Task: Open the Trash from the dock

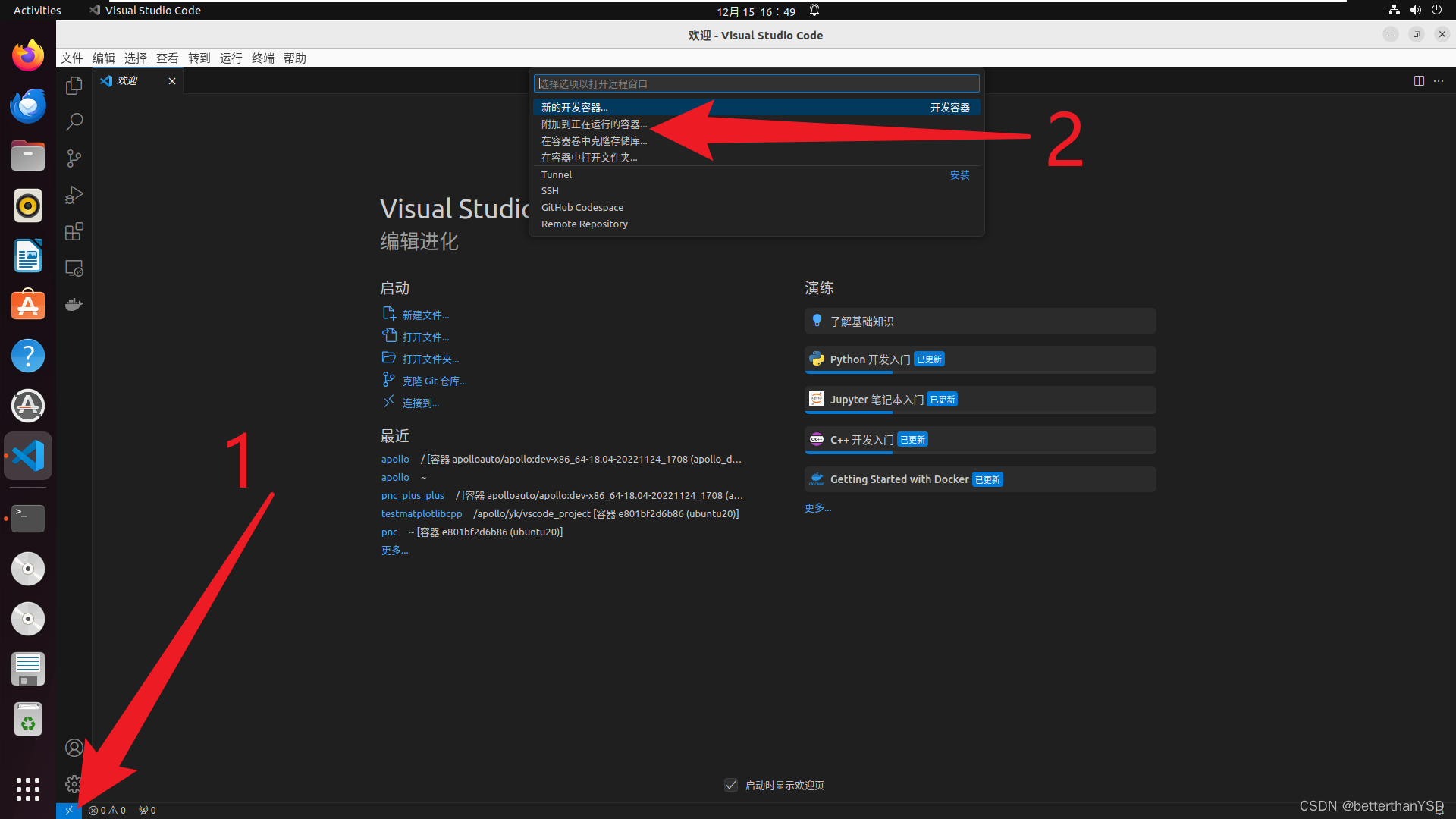Action: point(28,719)
